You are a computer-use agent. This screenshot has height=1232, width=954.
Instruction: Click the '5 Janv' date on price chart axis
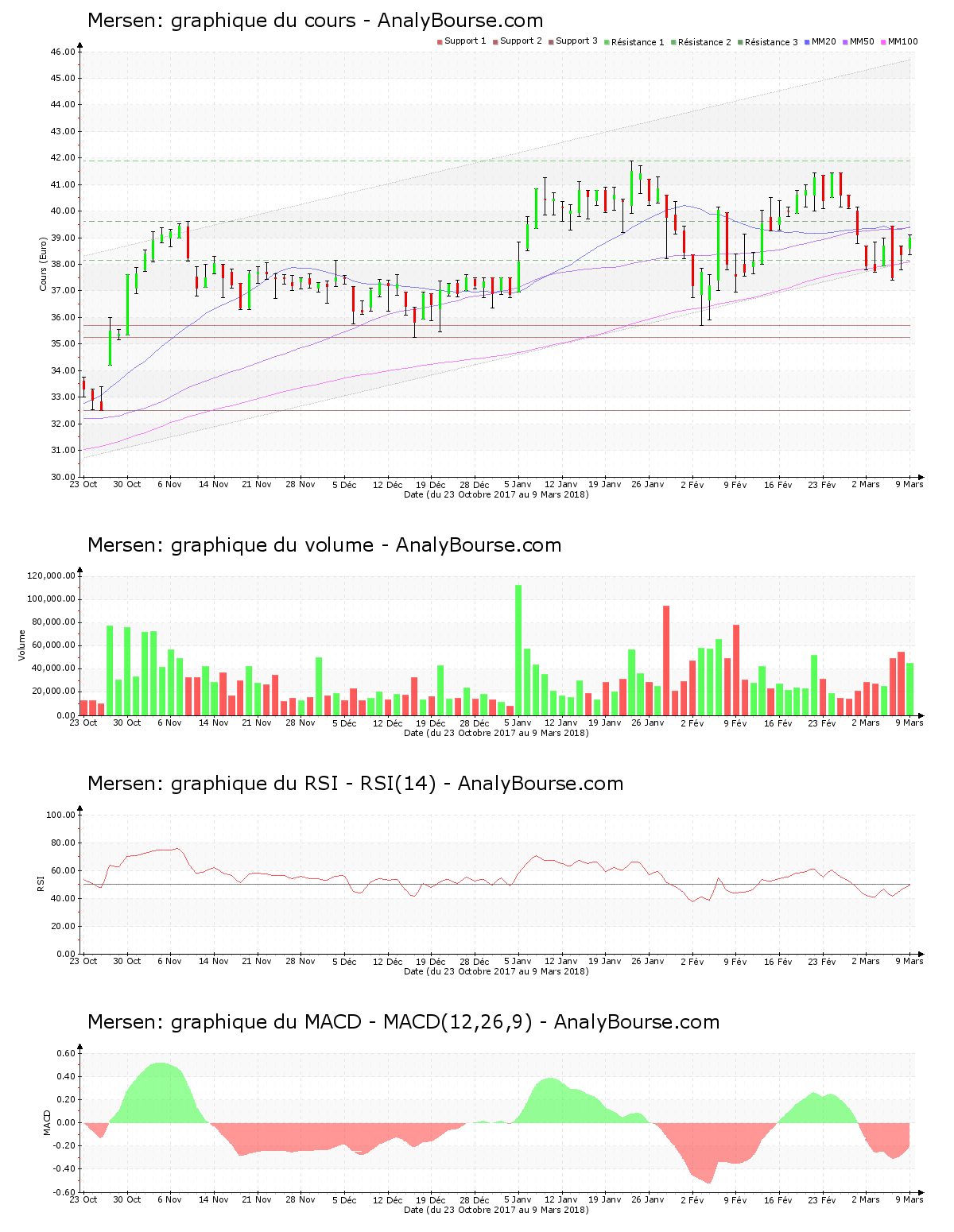(x=518, y=484)
